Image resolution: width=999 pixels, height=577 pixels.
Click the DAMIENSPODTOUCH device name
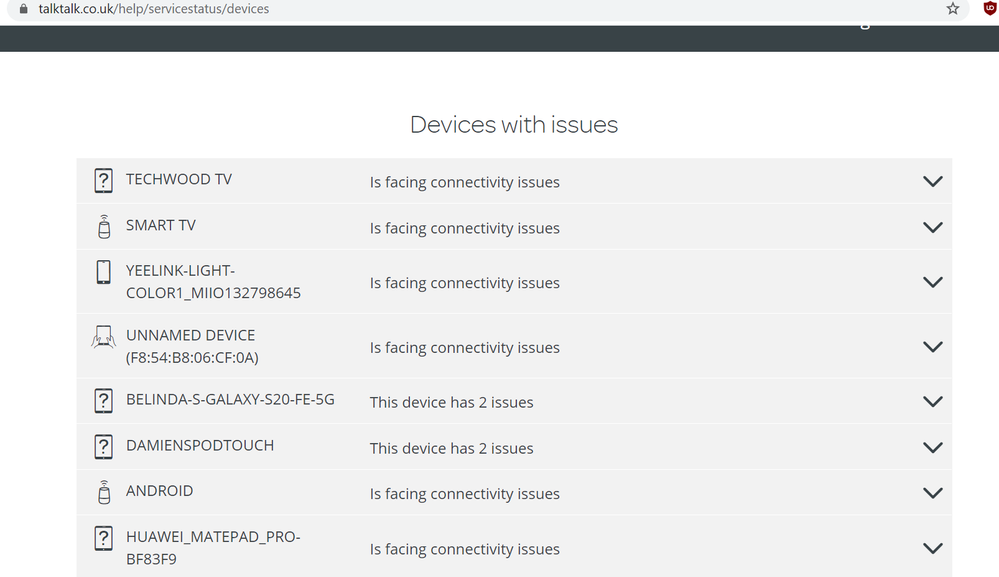200,445
